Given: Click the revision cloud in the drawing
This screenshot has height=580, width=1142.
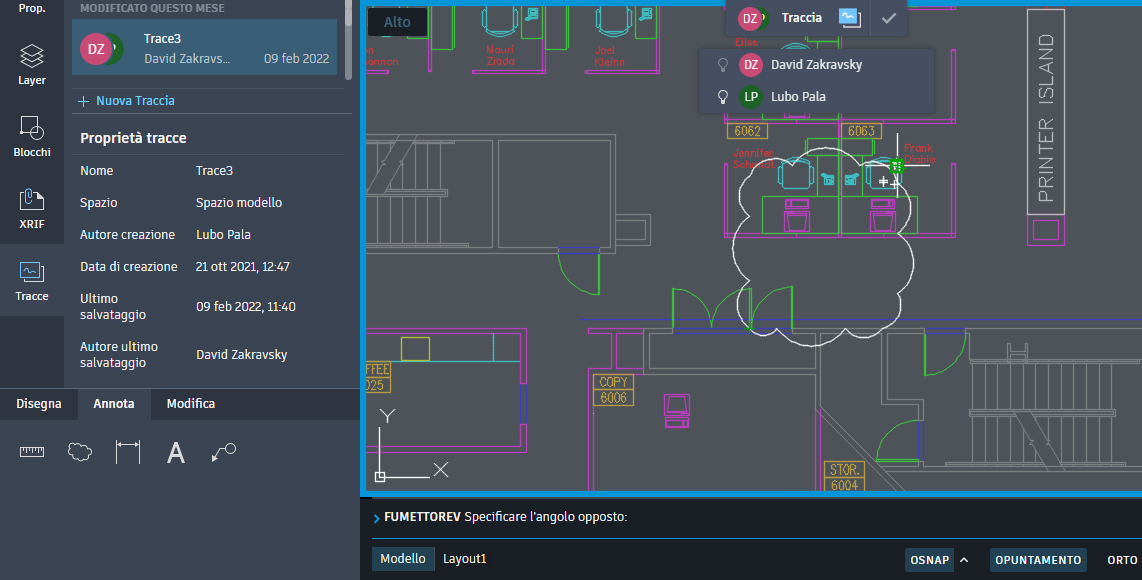Looking at the screenshot, I should coord(823,248).
